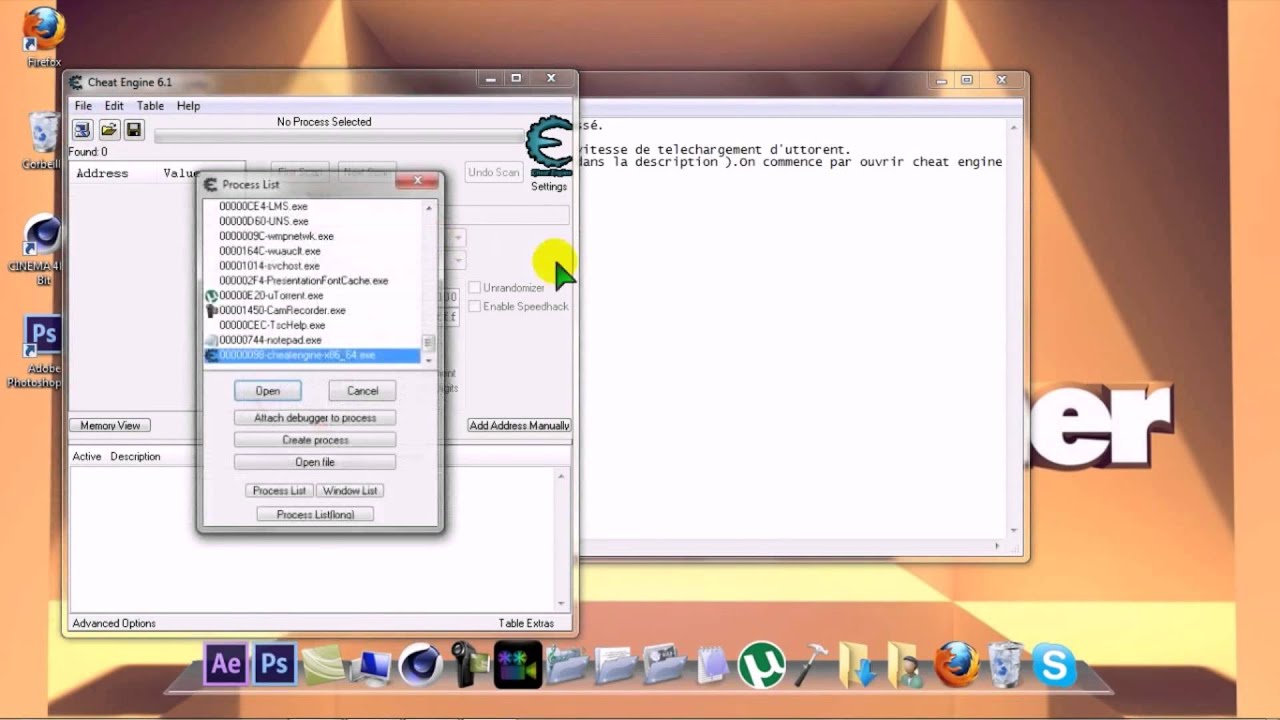Open the Edit menu in Cheat Engine
Screen dimensions: 1280x720
pos(114,106)
